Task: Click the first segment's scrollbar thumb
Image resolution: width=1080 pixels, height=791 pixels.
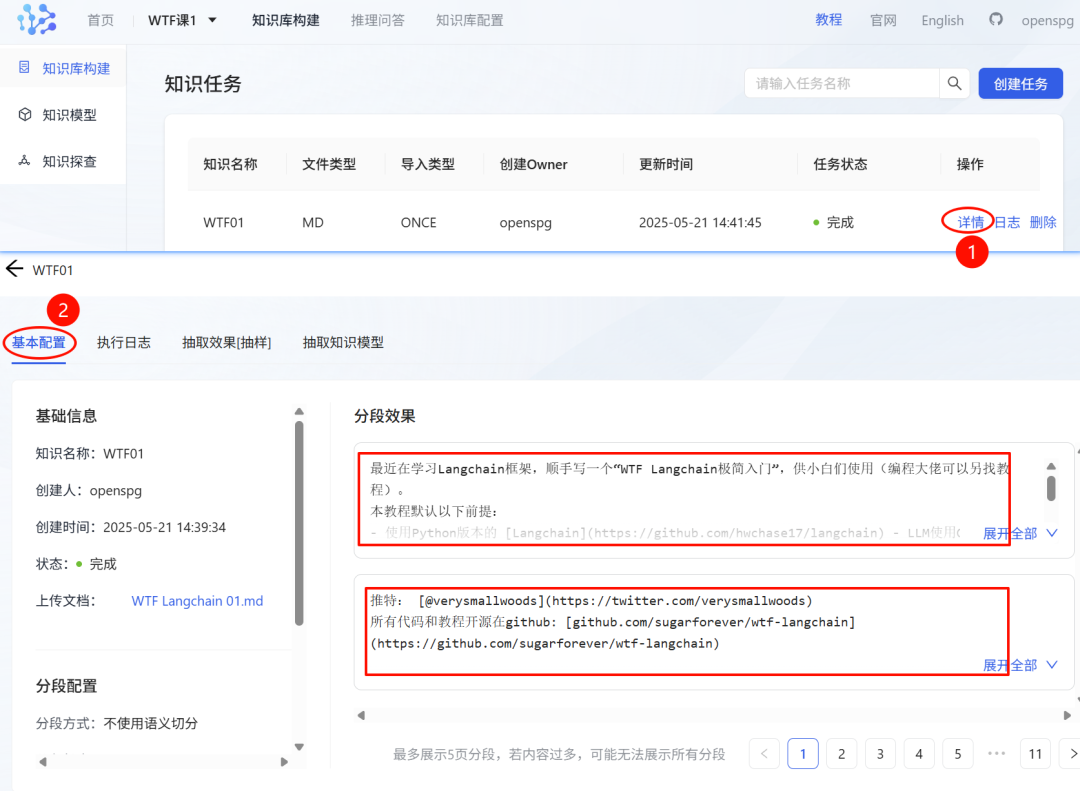Action: tap(1051, 489)
